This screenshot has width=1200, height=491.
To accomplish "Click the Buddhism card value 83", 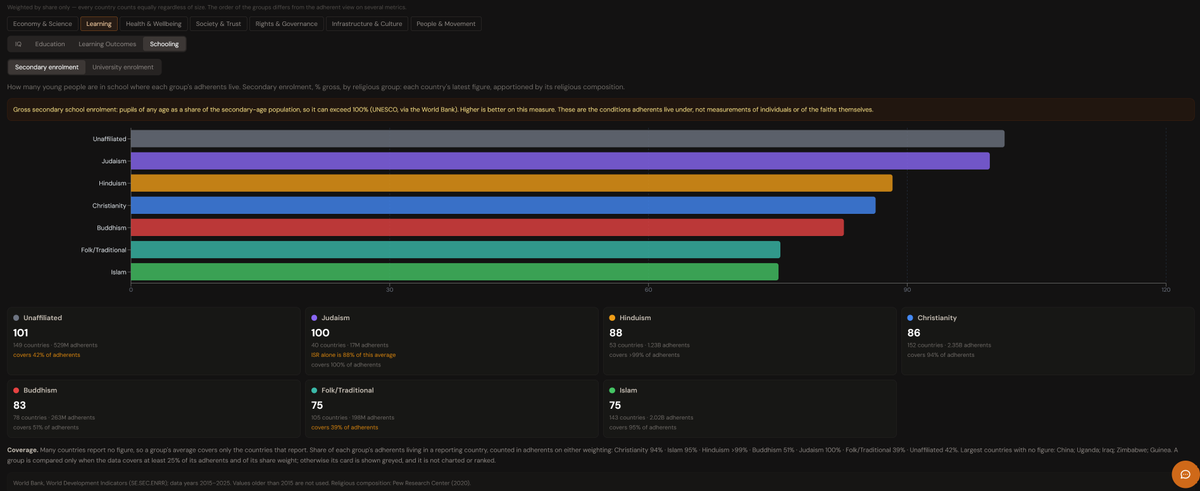I will [19, 405].
